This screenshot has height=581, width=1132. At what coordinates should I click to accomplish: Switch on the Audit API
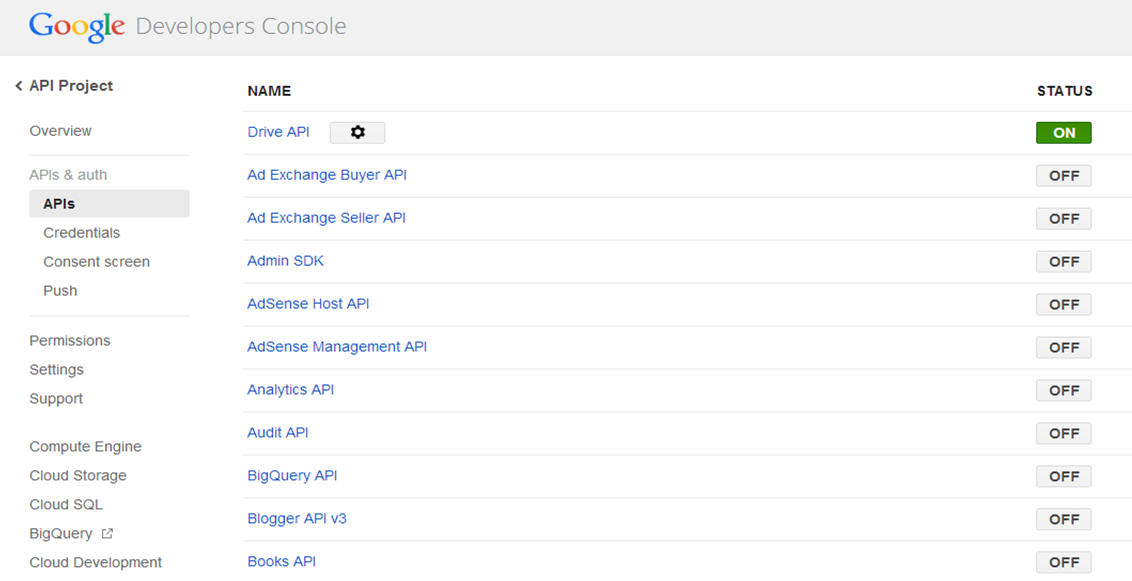click(1063, 433)
